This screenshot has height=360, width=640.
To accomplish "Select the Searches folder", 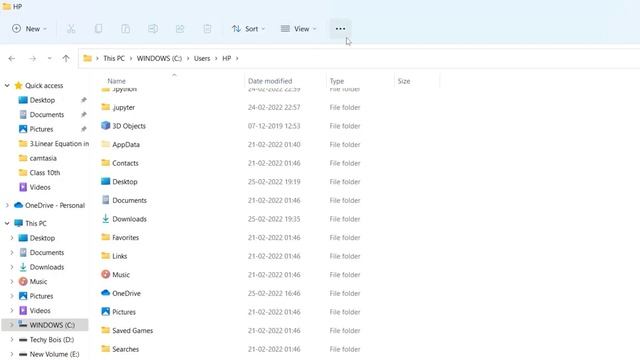I will click(125, 349).
